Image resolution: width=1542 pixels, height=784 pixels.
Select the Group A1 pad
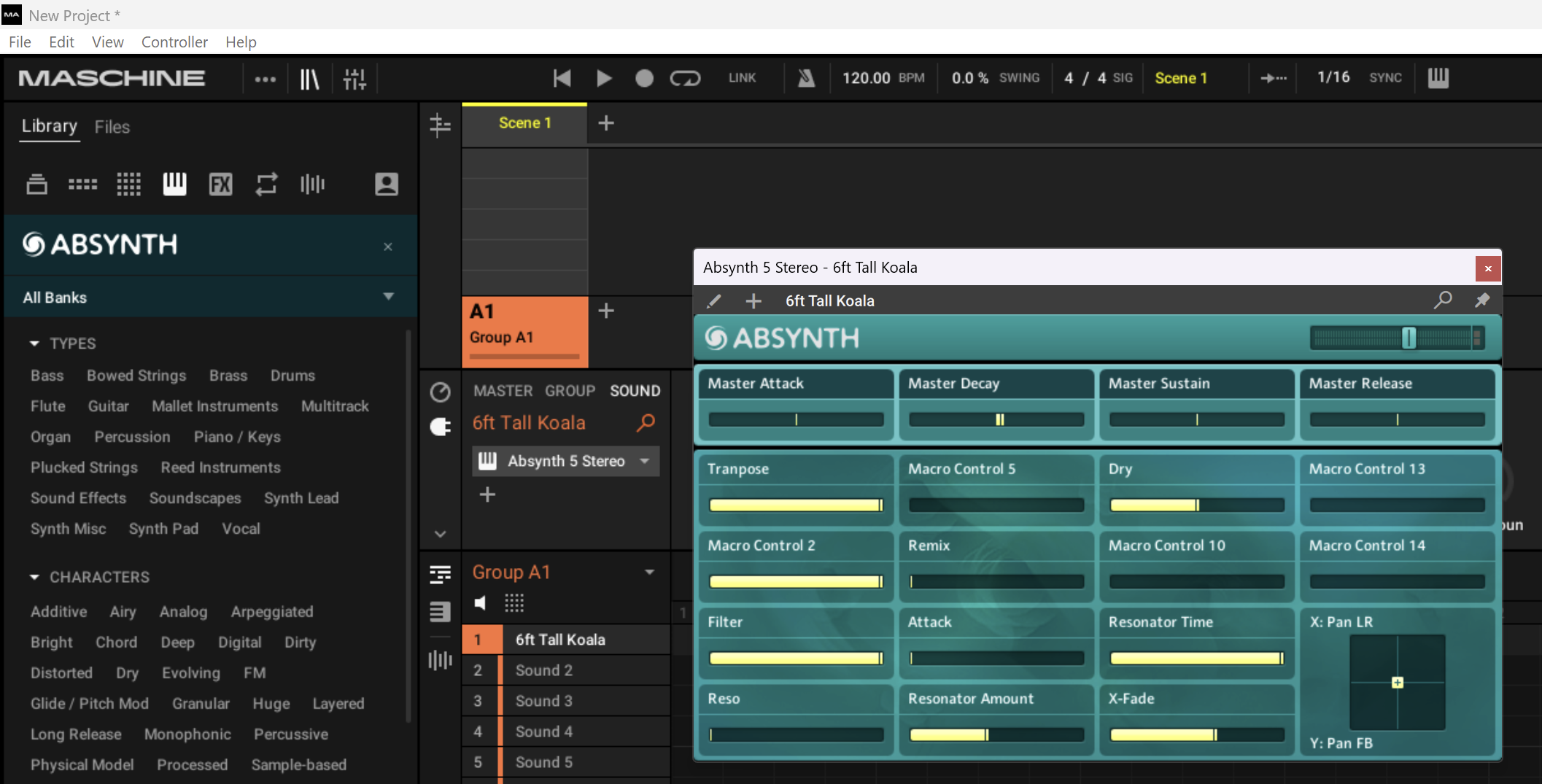pyautogui.click(x=525, y=331)
